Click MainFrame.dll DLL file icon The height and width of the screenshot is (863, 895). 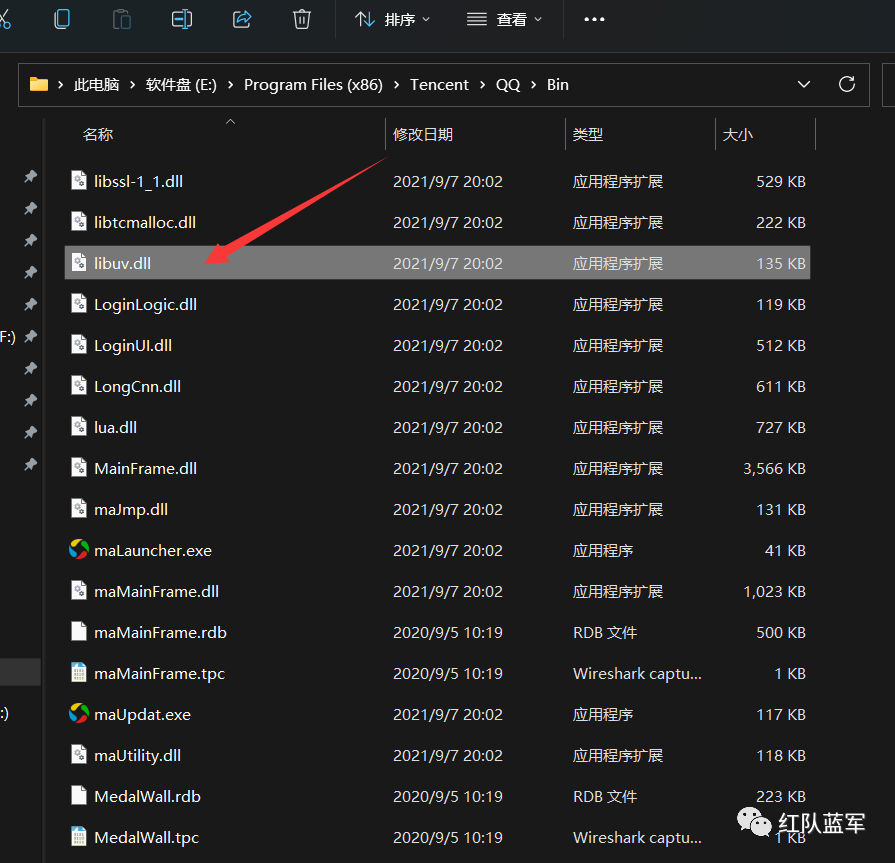[x=79, y=467]
